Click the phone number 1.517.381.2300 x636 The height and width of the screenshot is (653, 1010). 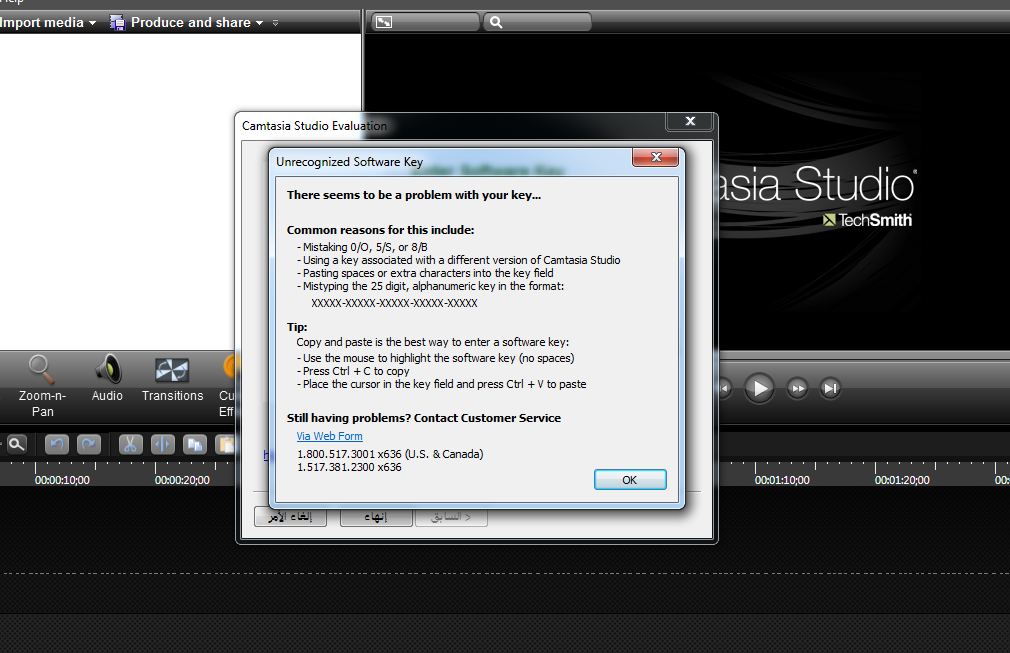[x=349, y=467]
